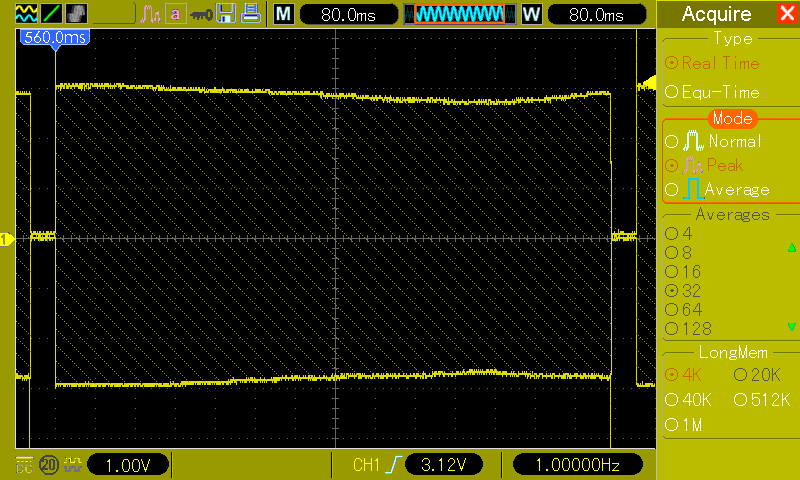The image size is (800, 480).
Task: Open the pulse measurement icon
Action: 150,14
